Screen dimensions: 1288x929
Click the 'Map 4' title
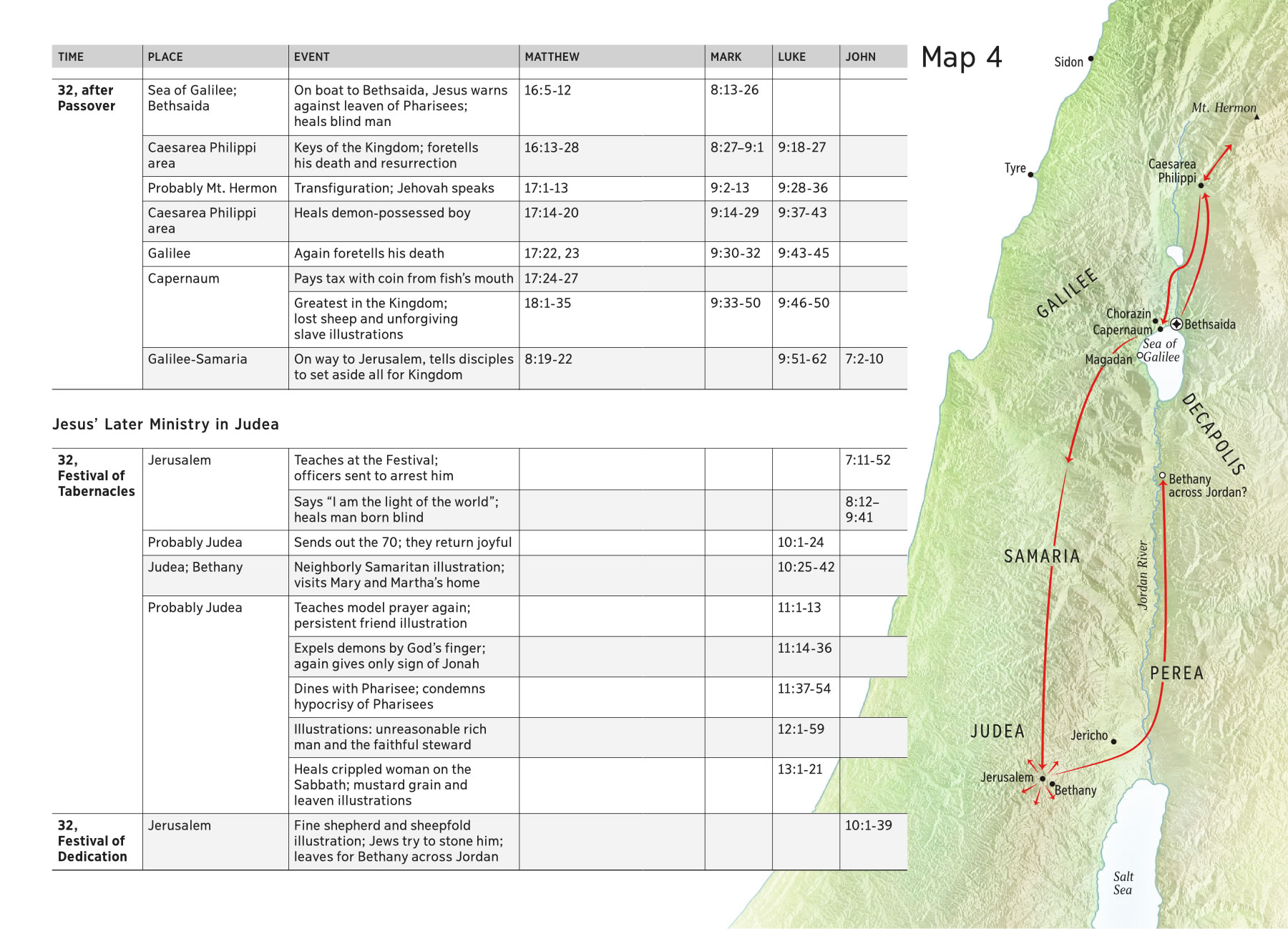tap(961, 57)
